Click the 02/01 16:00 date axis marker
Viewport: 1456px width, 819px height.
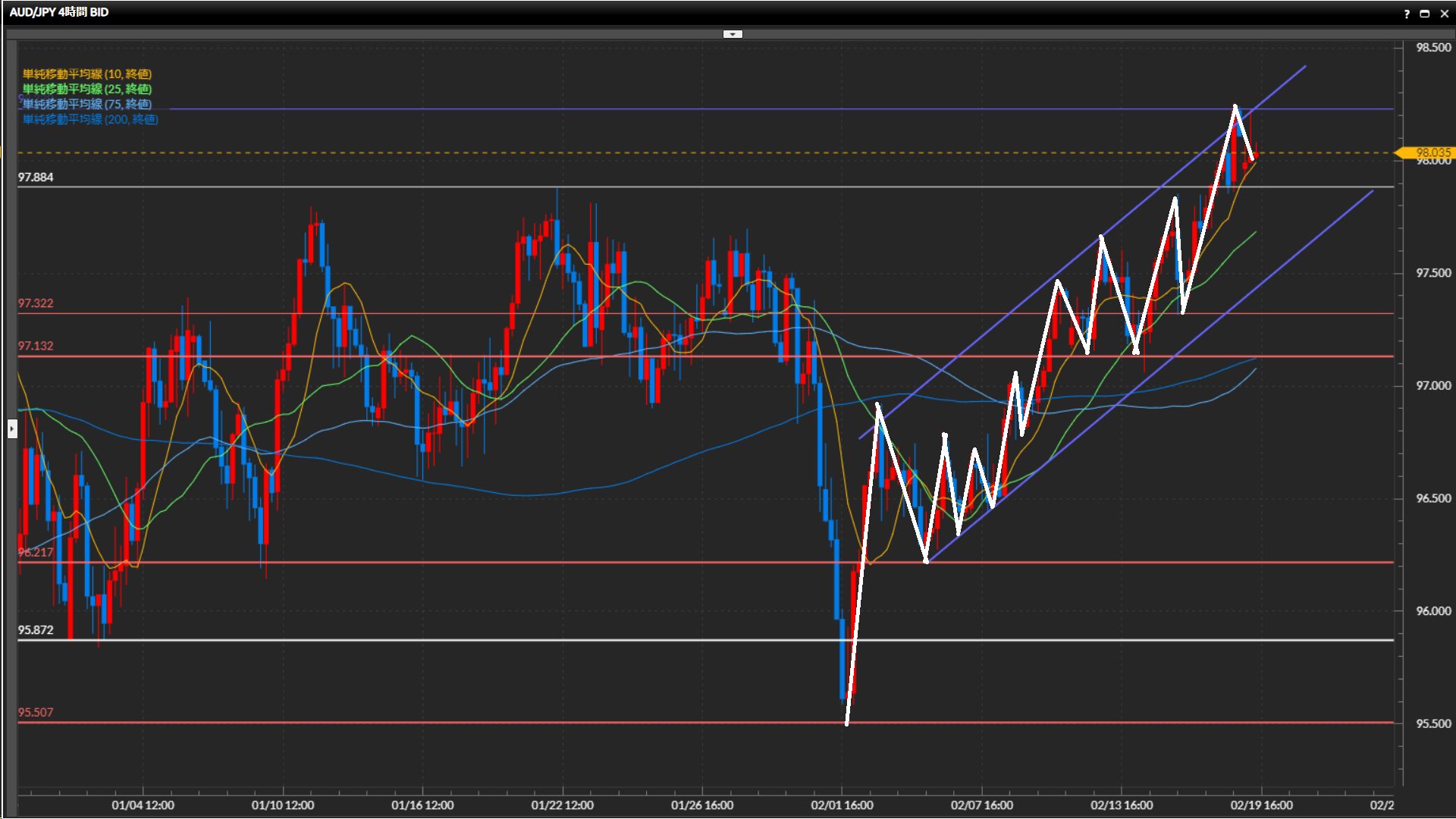pyautogui.click(x=842, y=805)
